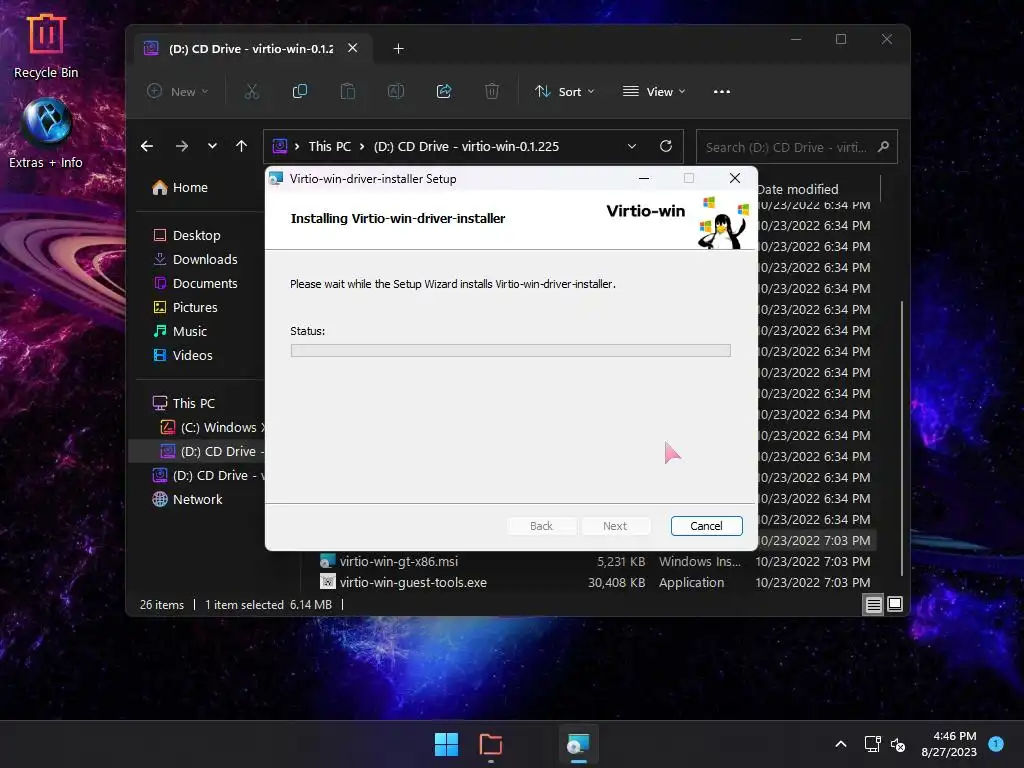Refresh the current folder view

point(665,146)
